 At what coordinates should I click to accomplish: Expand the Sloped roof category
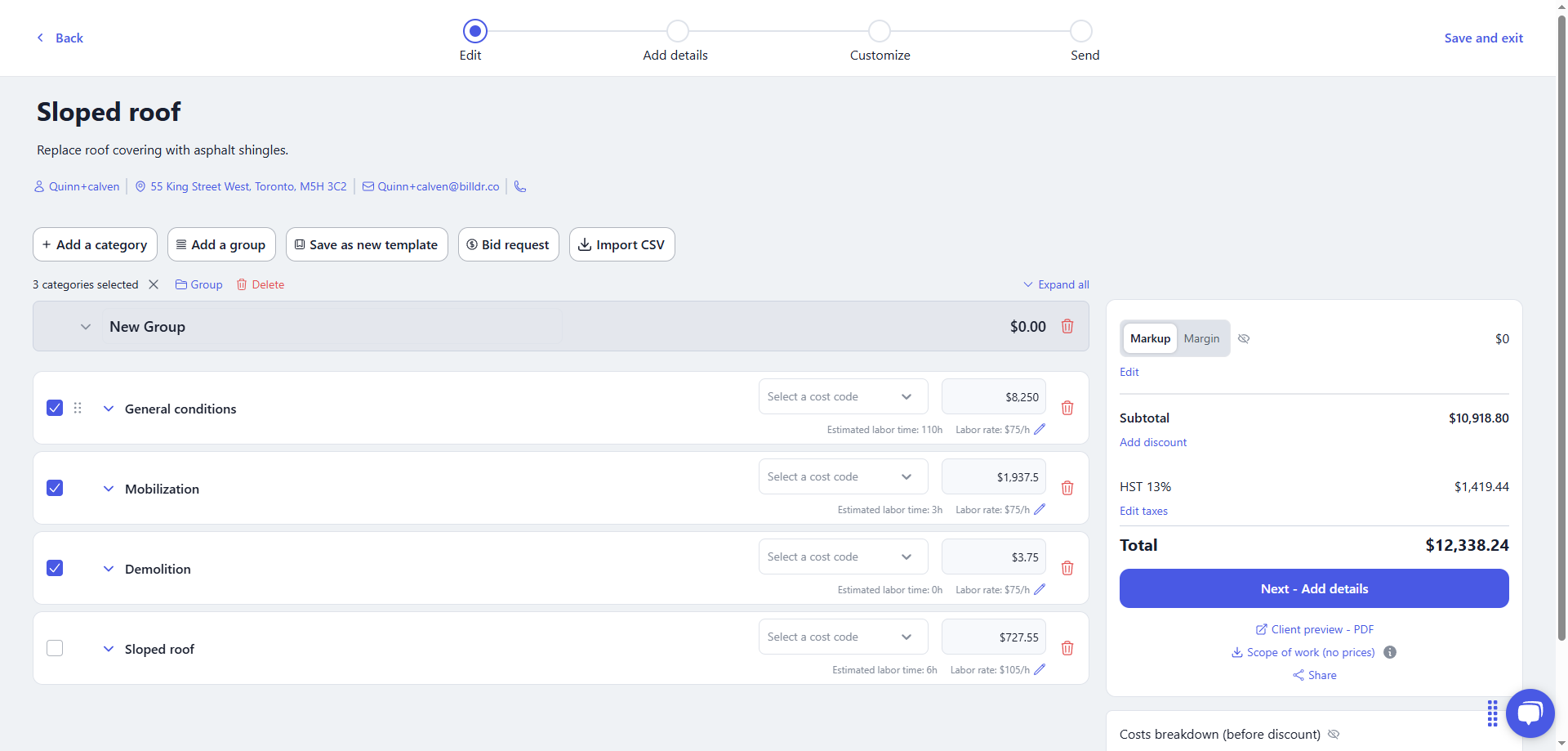click(109, 649)
